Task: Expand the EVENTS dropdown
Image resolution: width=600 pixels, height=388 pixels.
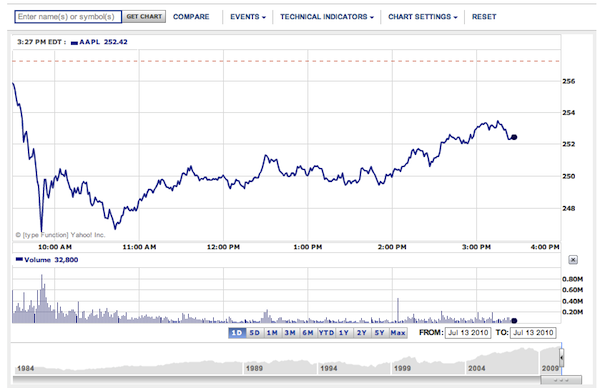Action: [248, 17]
